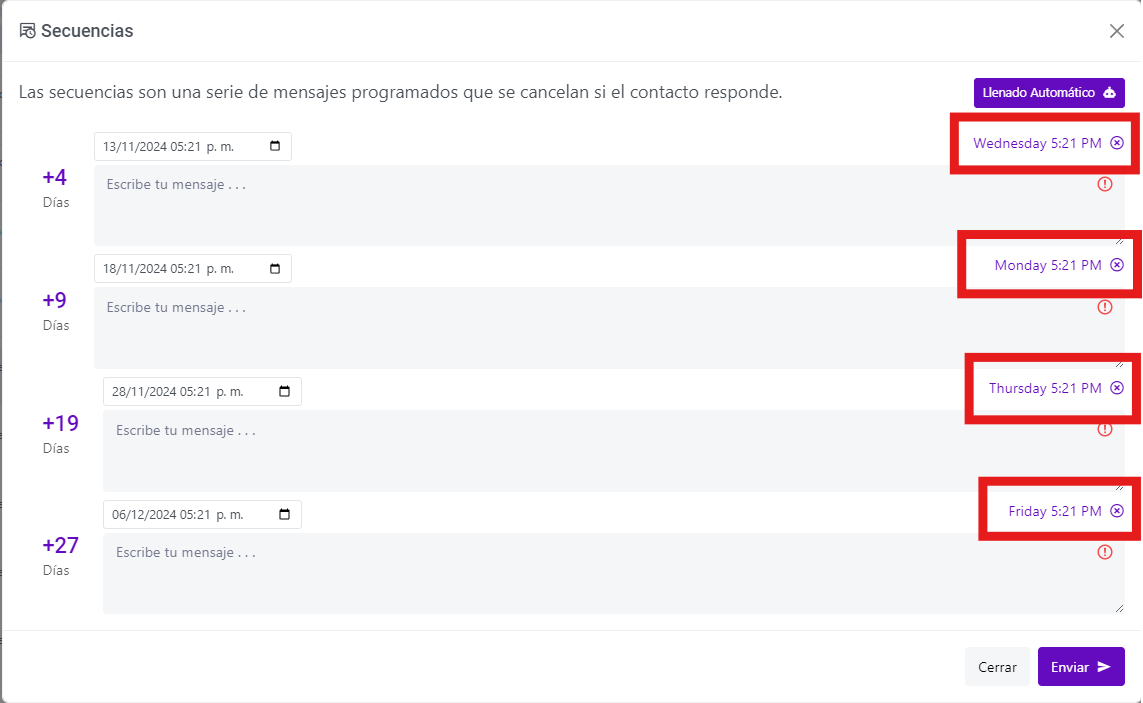Focus the +19 days message text area
This screenshot has height=703, width=1143.
[615, 451]
